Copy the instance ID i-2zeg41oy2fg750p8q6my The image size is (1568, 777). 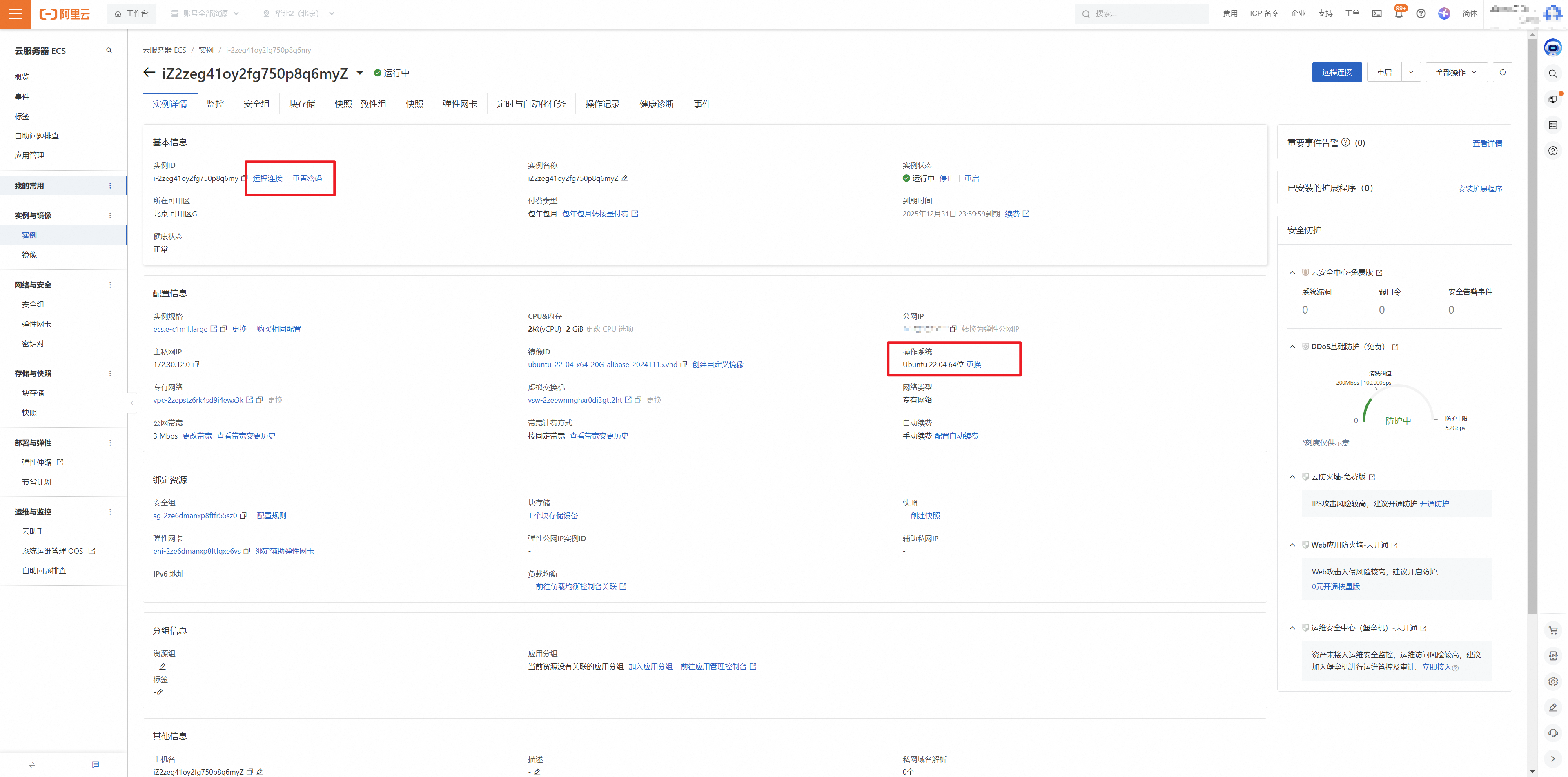pyautogui.click(x=244, y=178)
